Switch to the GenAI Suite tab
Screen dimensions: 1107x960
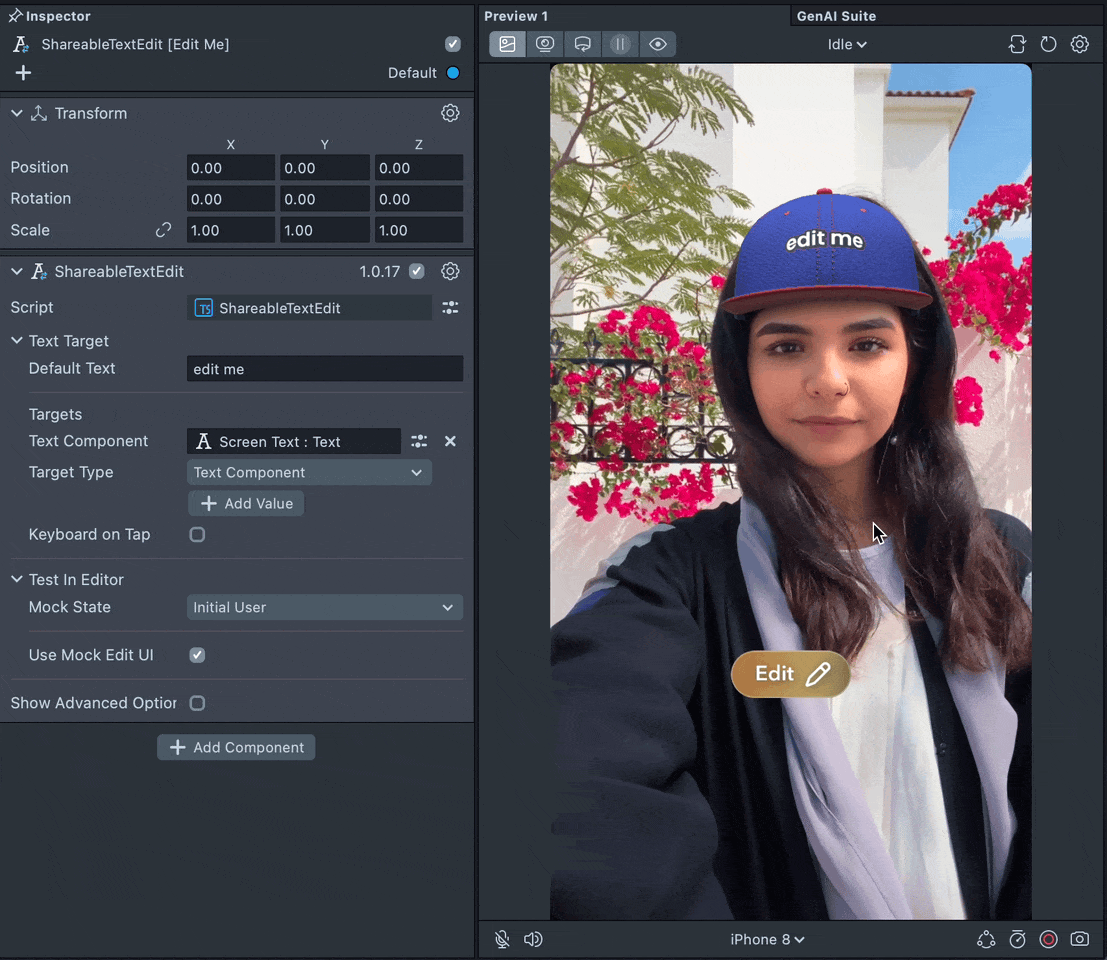[836, 16]
